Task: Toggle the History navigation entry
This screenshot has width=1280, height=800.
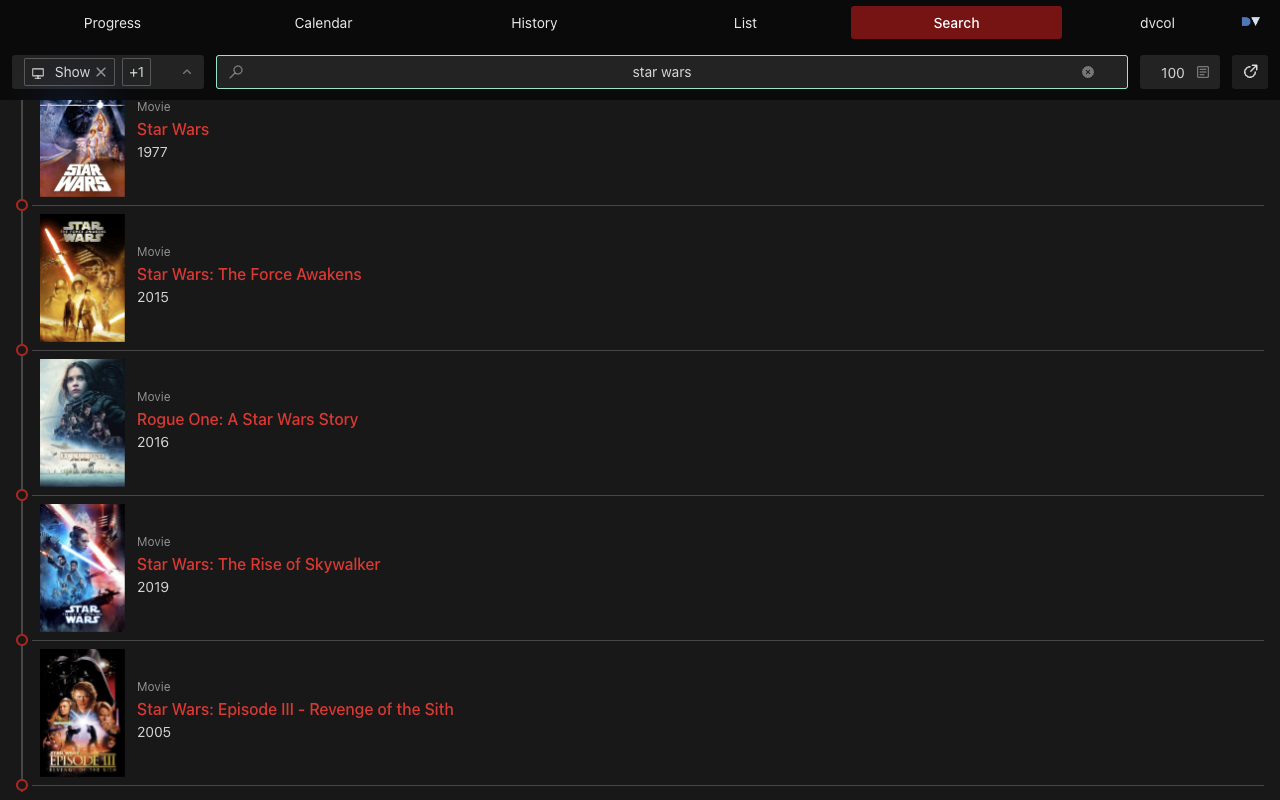Action: pyautogui.click(x=534, y=23)
